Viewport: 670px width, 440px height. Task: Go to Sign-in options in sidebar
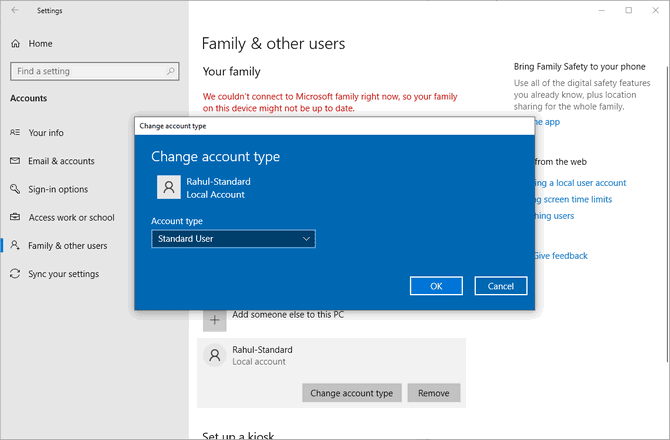click(x=58, y=189)
